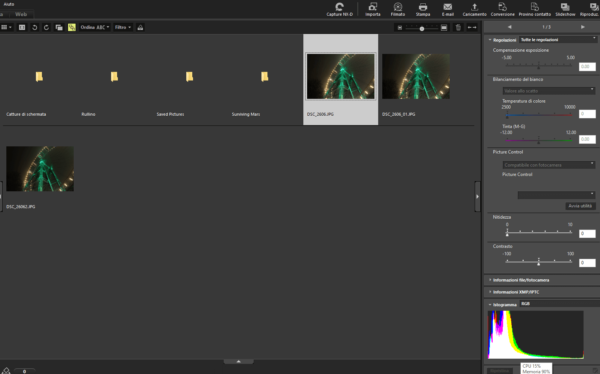Start the Slideshow
This screenshot has height=374, width=600.
click(565, 9)
